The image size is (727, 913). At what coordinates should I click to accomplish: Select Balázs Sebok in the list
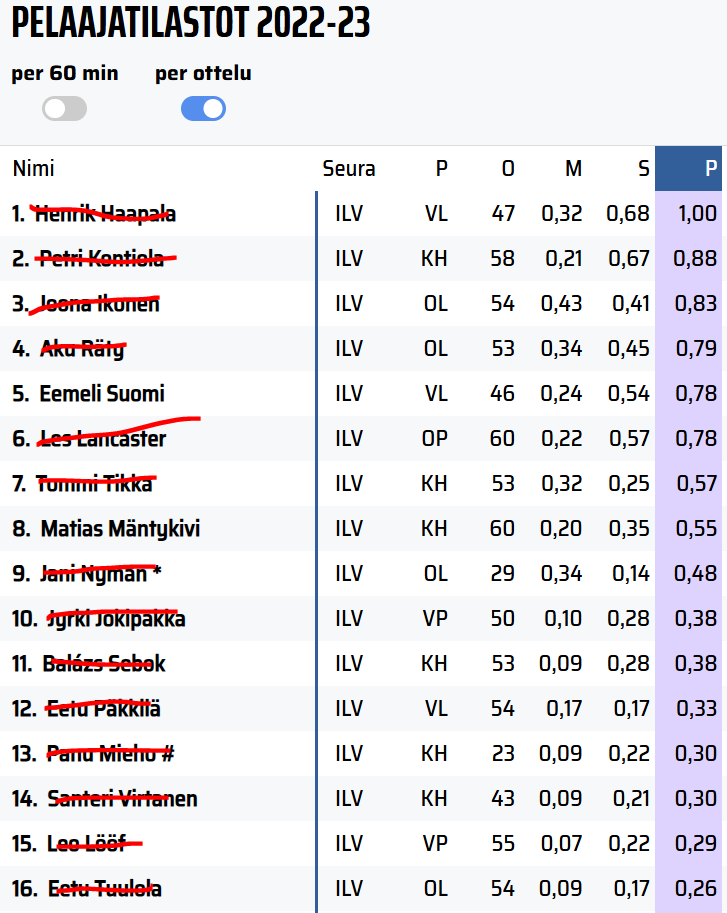pyautogui.click(x=105, y=664)
